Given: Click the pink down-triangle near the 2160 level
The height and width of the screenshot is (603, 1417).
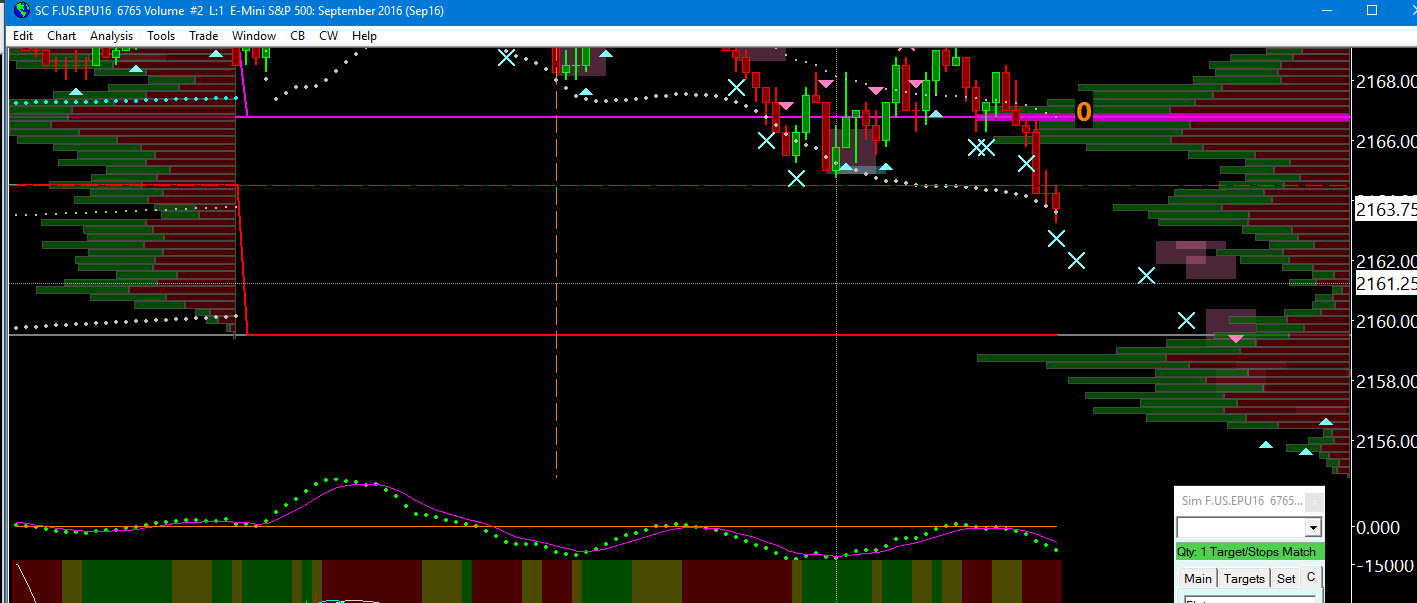Looking at the screenshot, I should (x=1236, y=339).
